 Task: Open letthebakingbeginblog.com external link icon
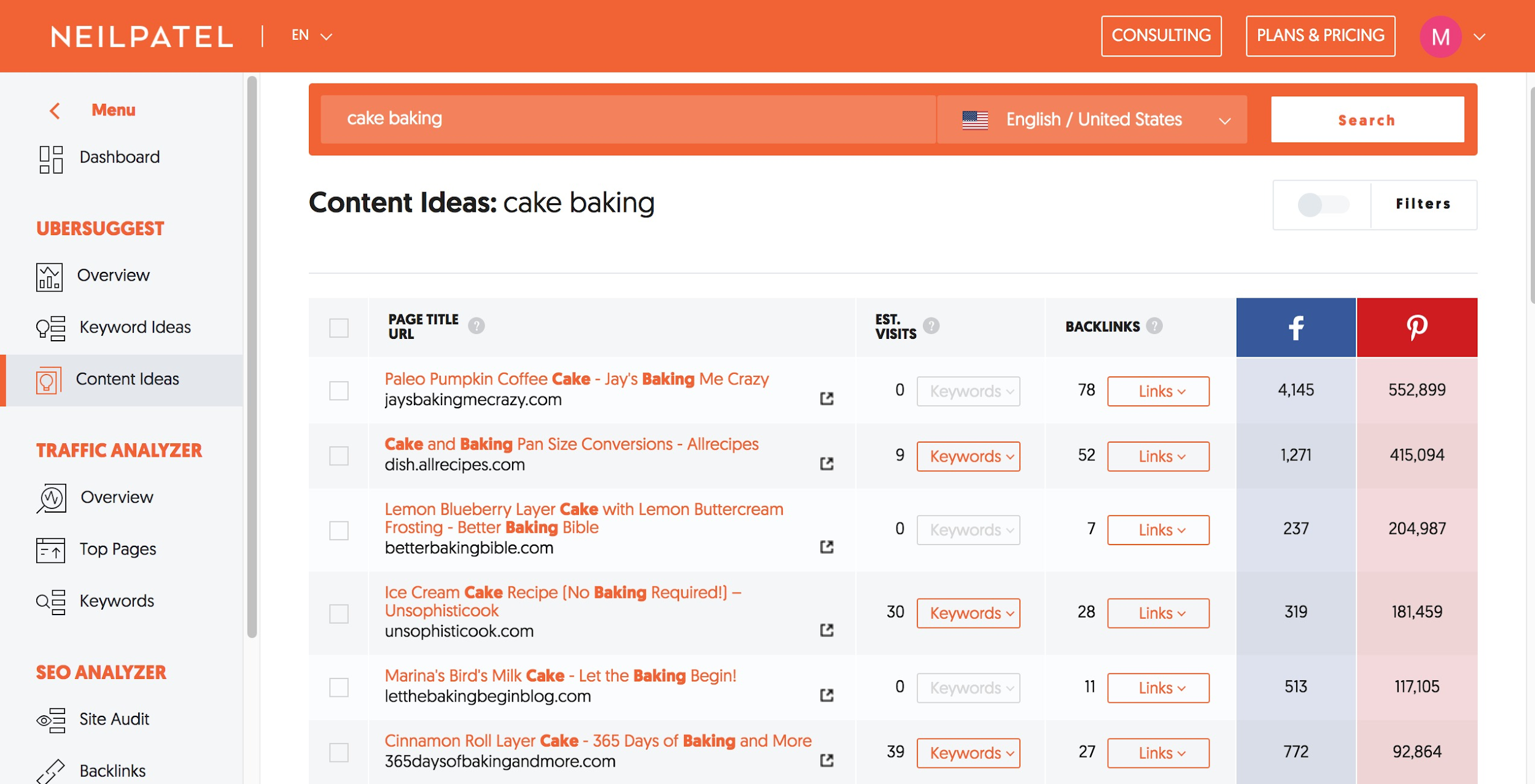pyautogui.click(x=826, y=696)
